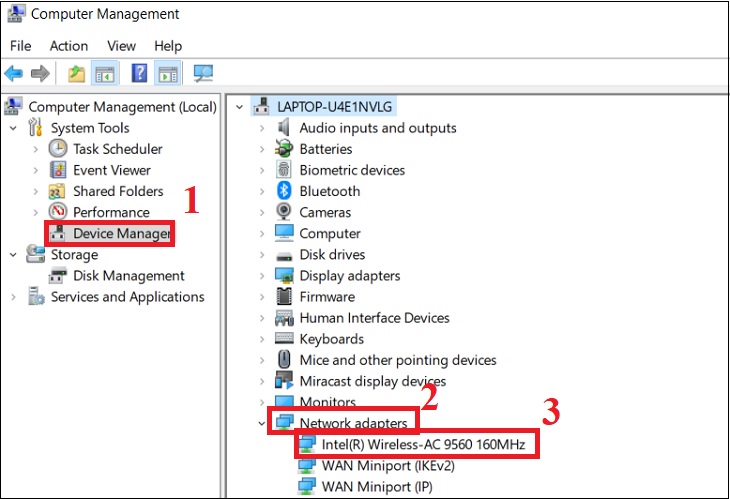Click the Task Scheduler clock icon

point(58,149)
